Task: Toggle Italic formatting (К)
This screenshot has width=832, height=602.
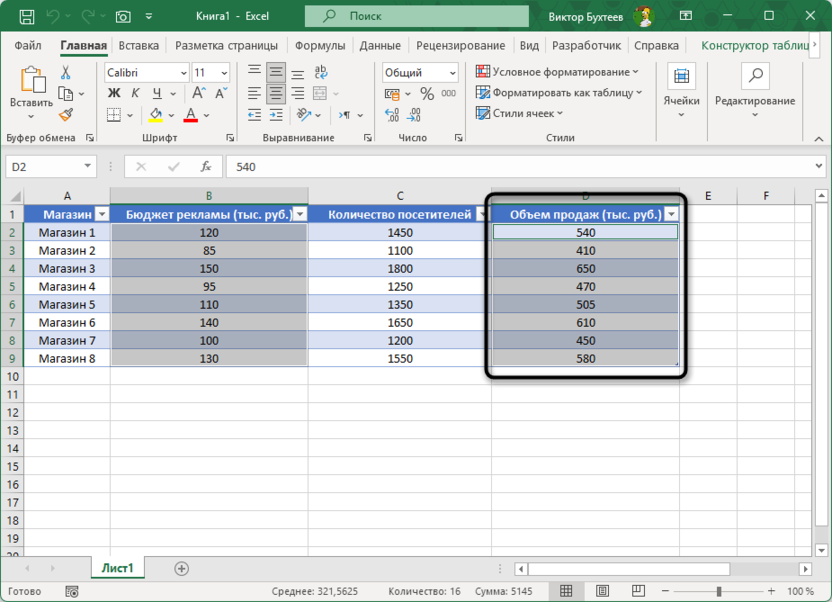Action: [133, 94]
